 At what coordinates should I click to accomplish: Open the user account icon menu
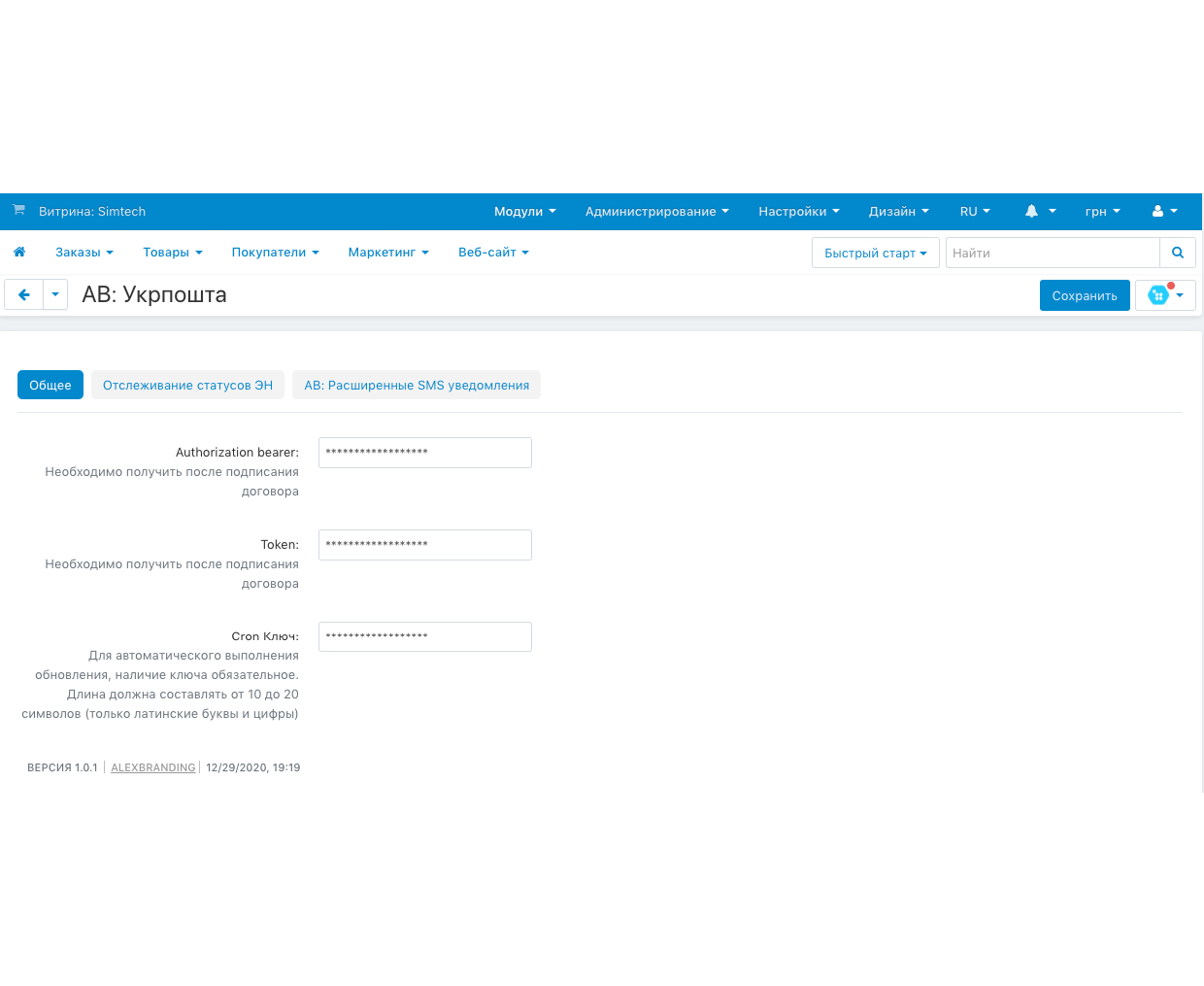pos(1164,212)
